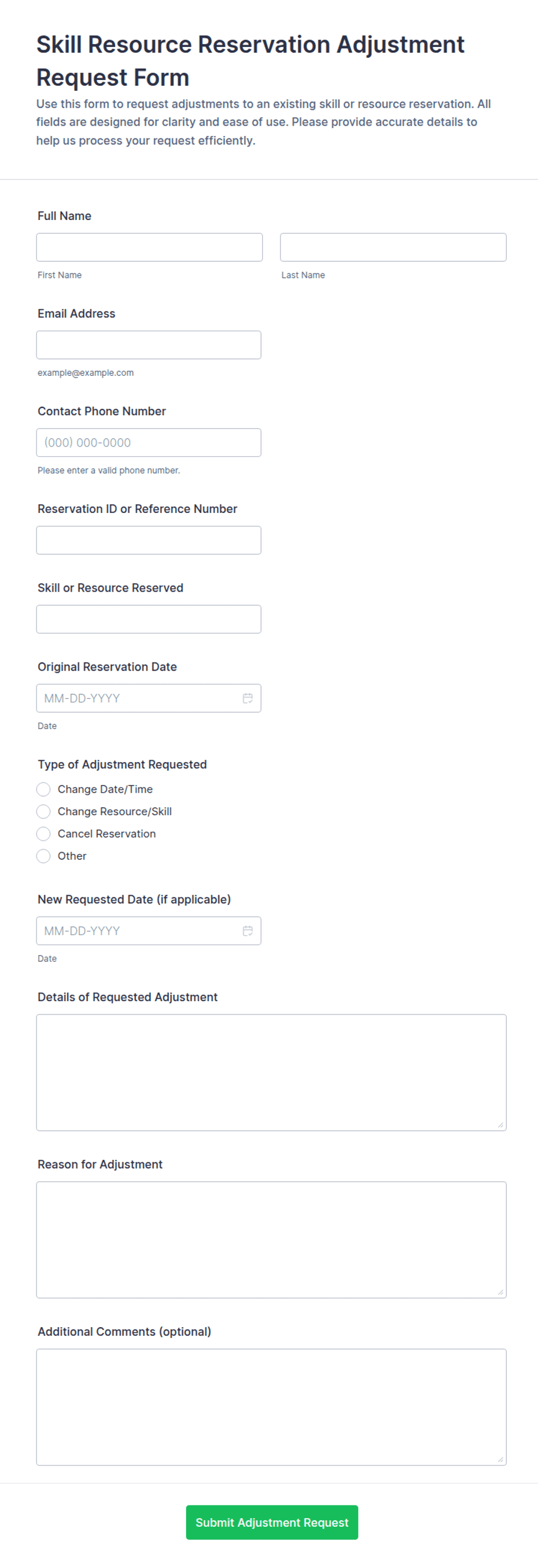Image resolution: width=538 pixels, height=1568 pixels.
Task: Pick the Other adjustment type
Action: pos(43,856)
